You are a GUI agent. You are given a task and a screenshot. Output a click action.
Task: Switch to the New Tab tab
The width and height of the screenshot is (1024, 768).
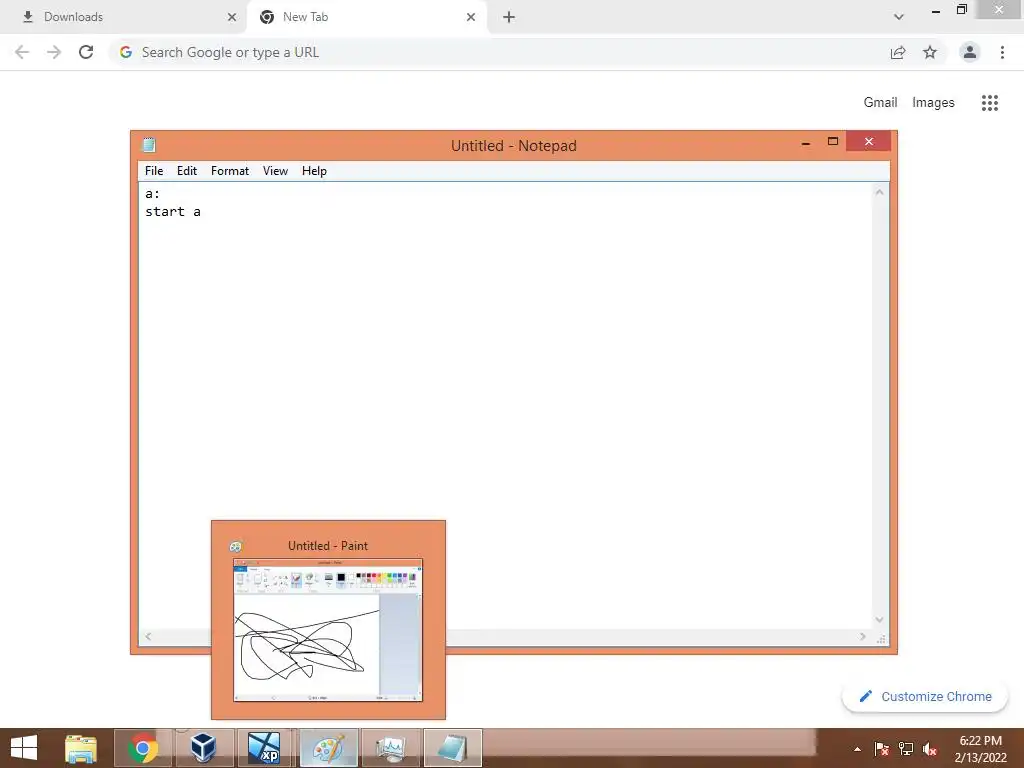pyautogui.click(x=366, y=17)
